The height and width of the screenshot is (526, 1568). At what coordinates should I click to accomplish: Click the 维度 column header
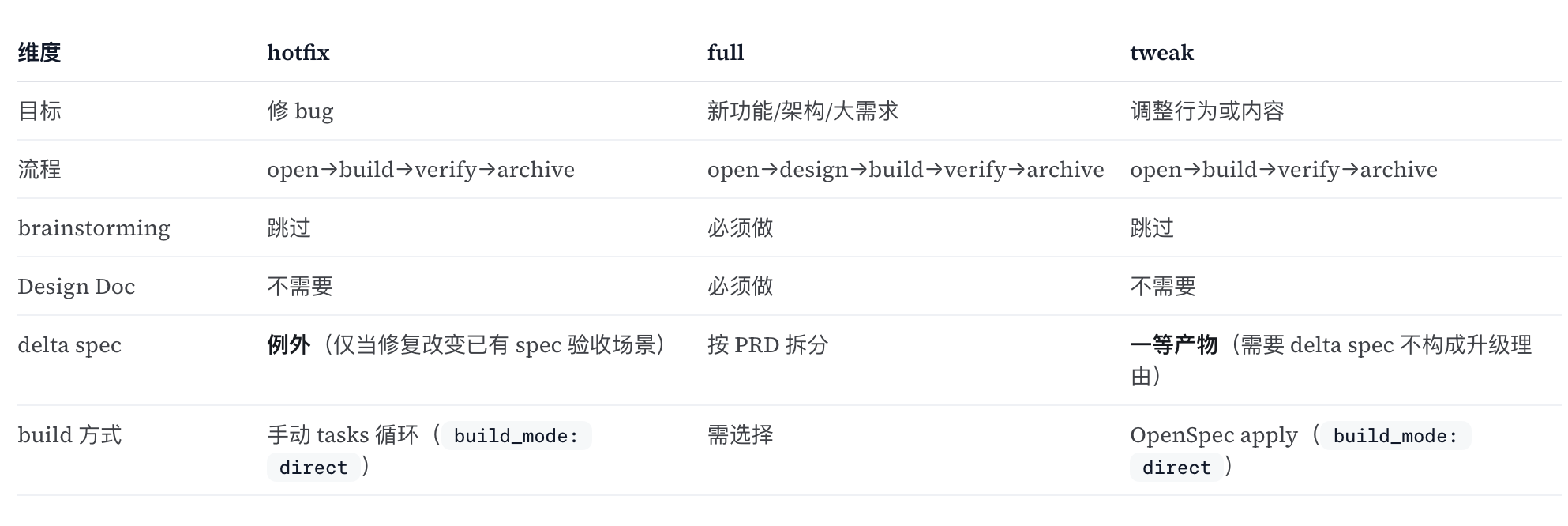point(39,53)
